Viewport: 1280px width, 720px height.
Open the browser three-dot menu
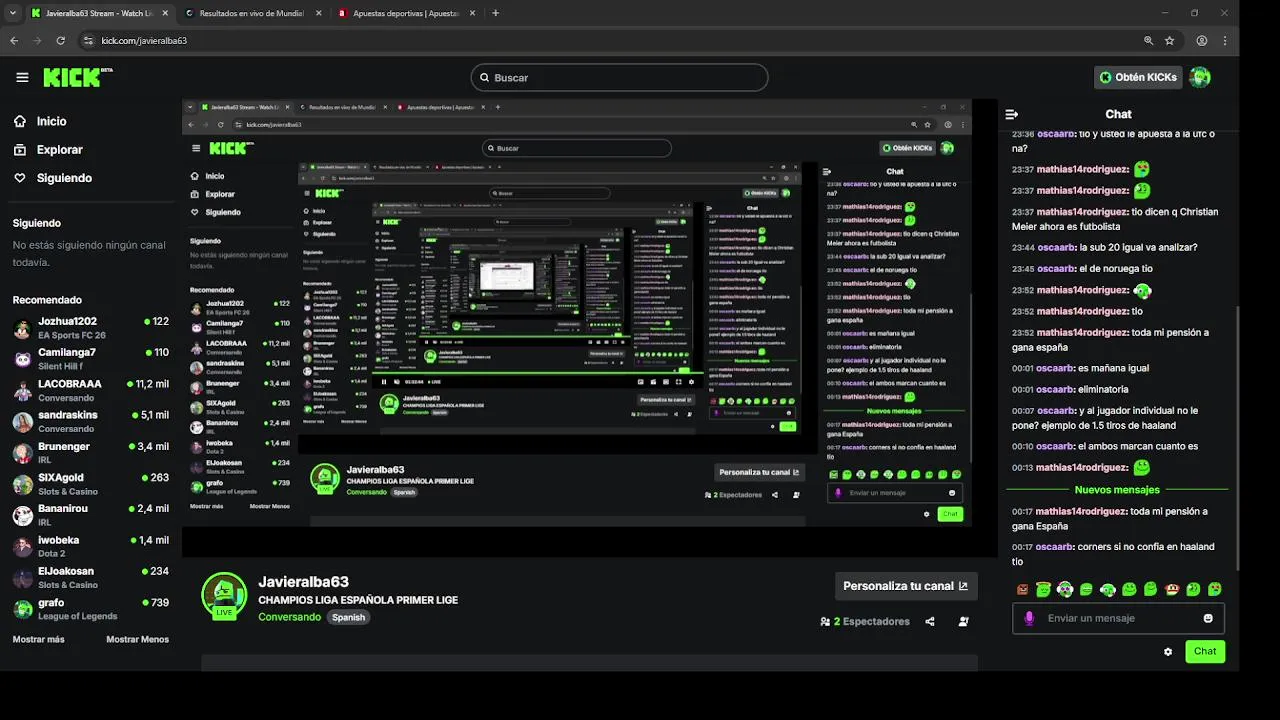click(1225, 40)
